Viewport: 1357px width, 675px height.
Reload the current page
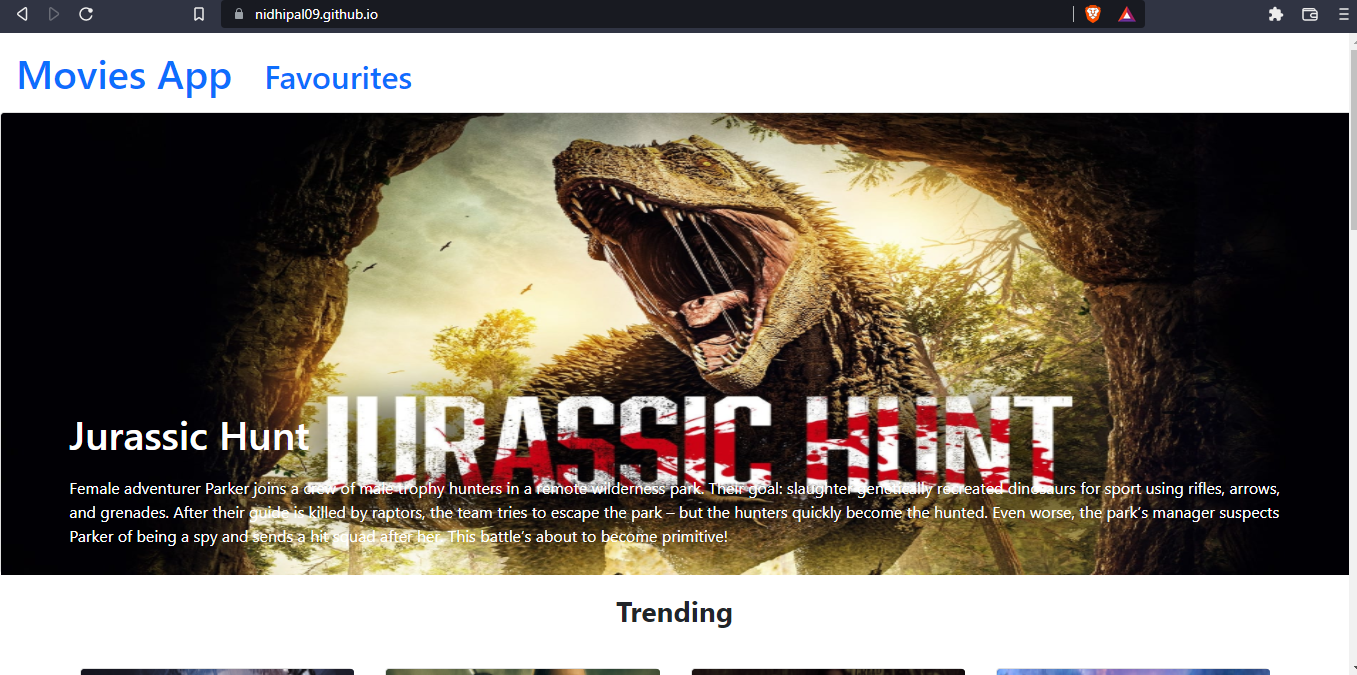(x=86, y=14)
